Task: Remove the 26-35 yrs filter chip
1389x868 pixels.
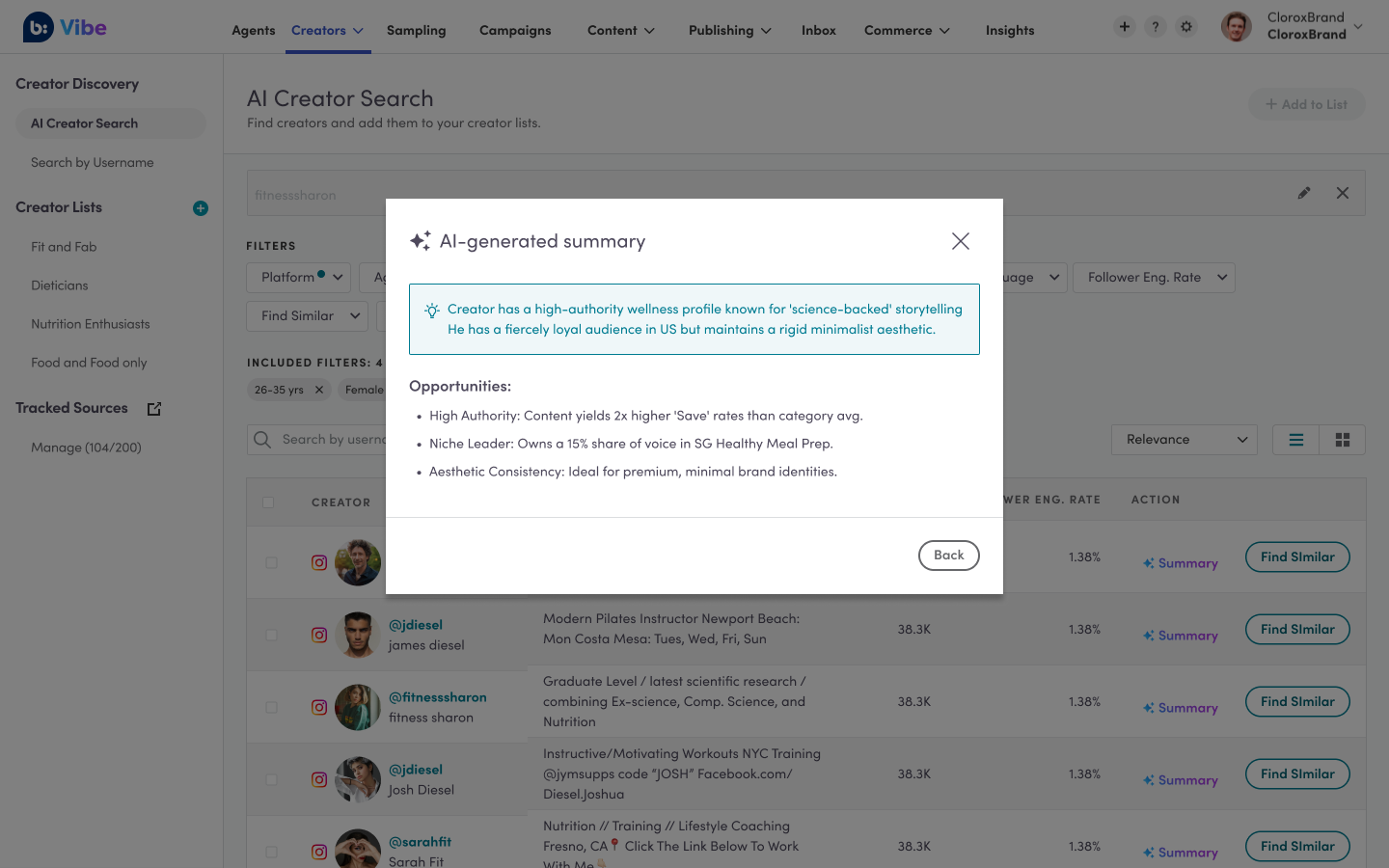Action: 319,390
